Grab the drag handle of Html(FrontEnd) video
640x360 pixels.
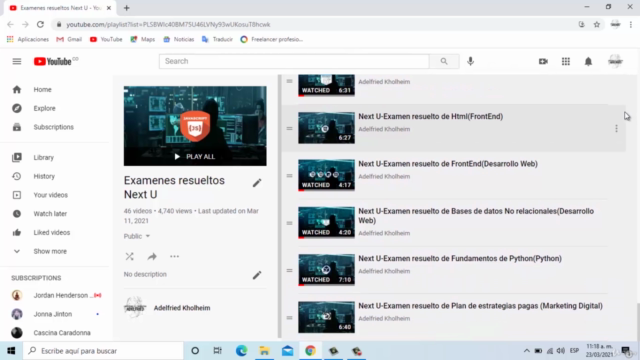[289, 129]
